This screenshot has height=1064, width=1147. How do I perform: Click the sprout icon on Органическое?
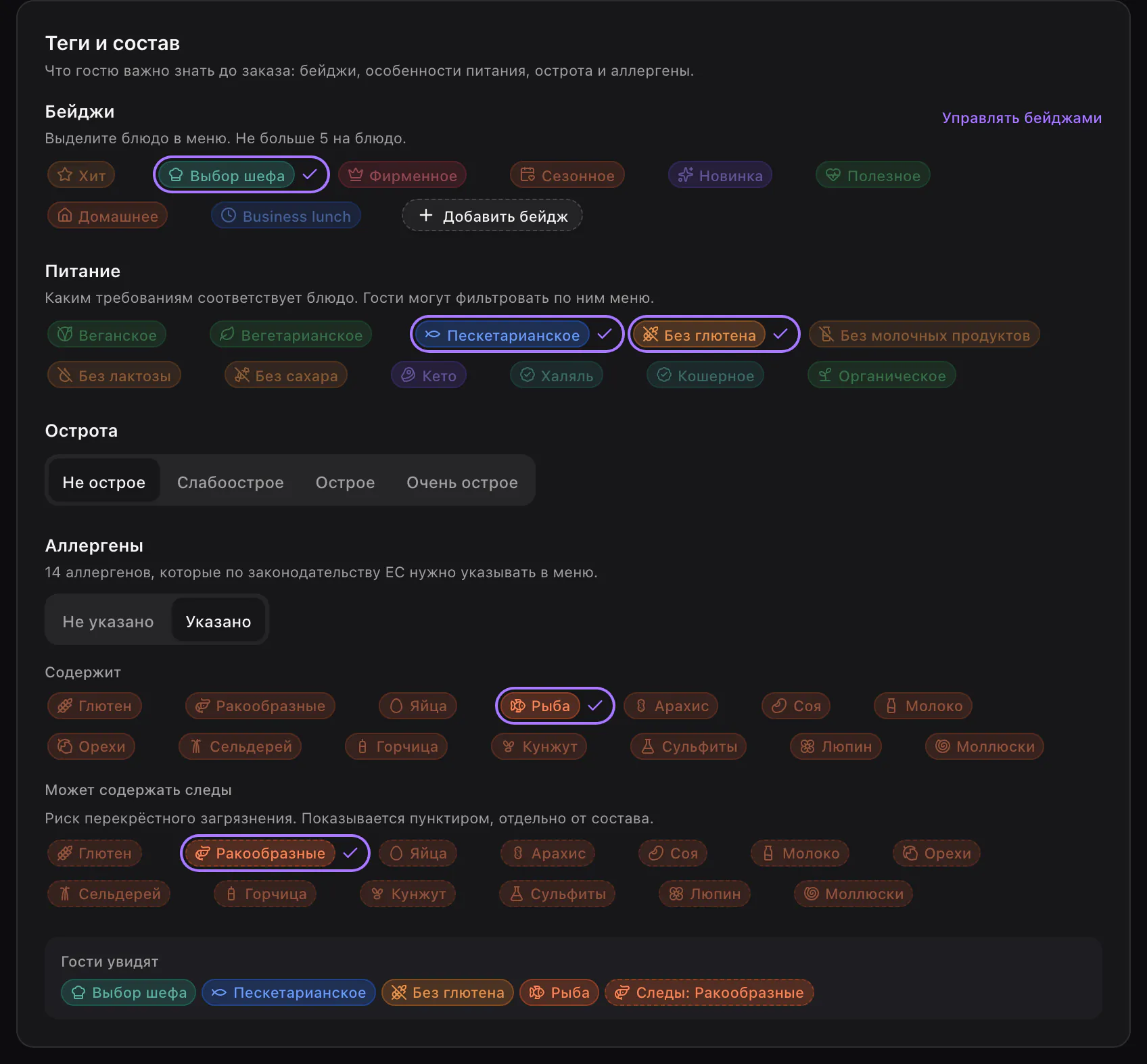pyautogui.click(x=825, y=375)
